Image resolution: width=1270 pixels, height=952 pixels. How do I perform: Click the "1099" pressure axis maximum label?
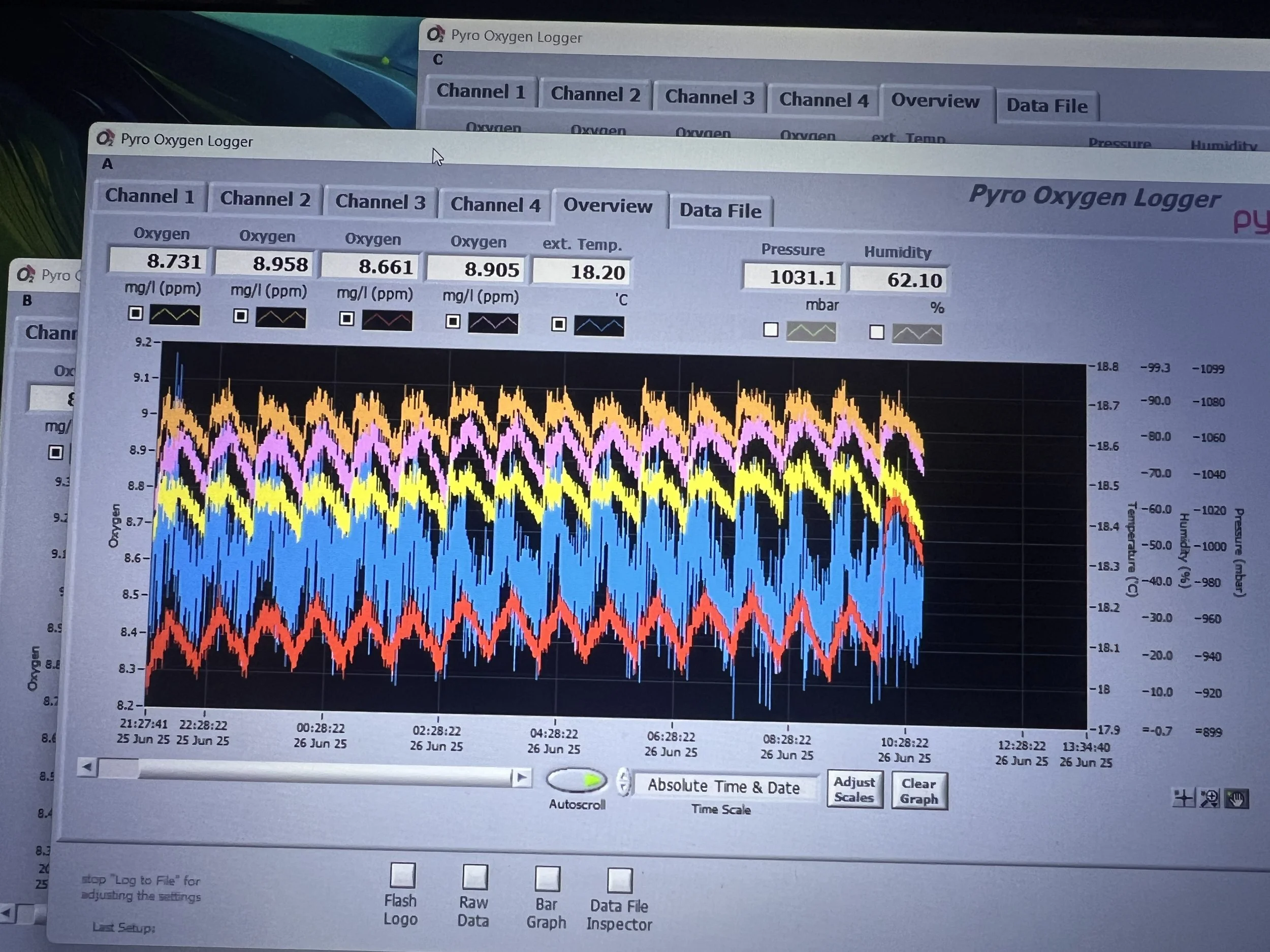click(x=1212, y=369)
